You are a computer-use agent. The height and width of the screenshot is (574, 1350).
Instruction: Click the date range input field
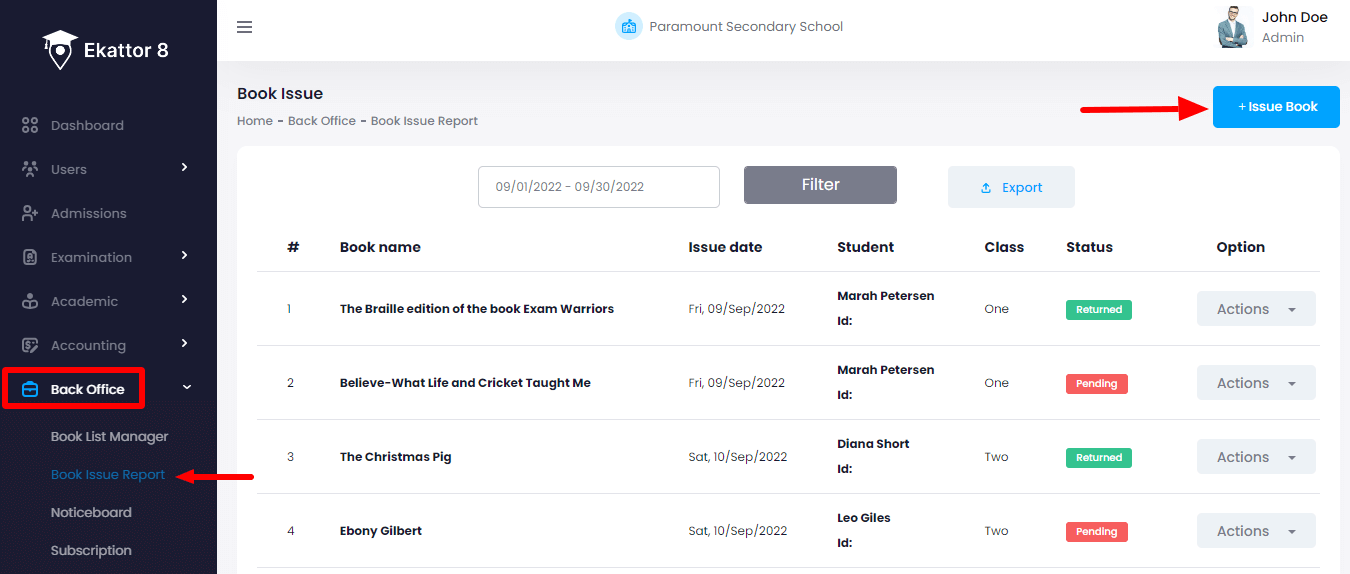click(x=598, y=187)
